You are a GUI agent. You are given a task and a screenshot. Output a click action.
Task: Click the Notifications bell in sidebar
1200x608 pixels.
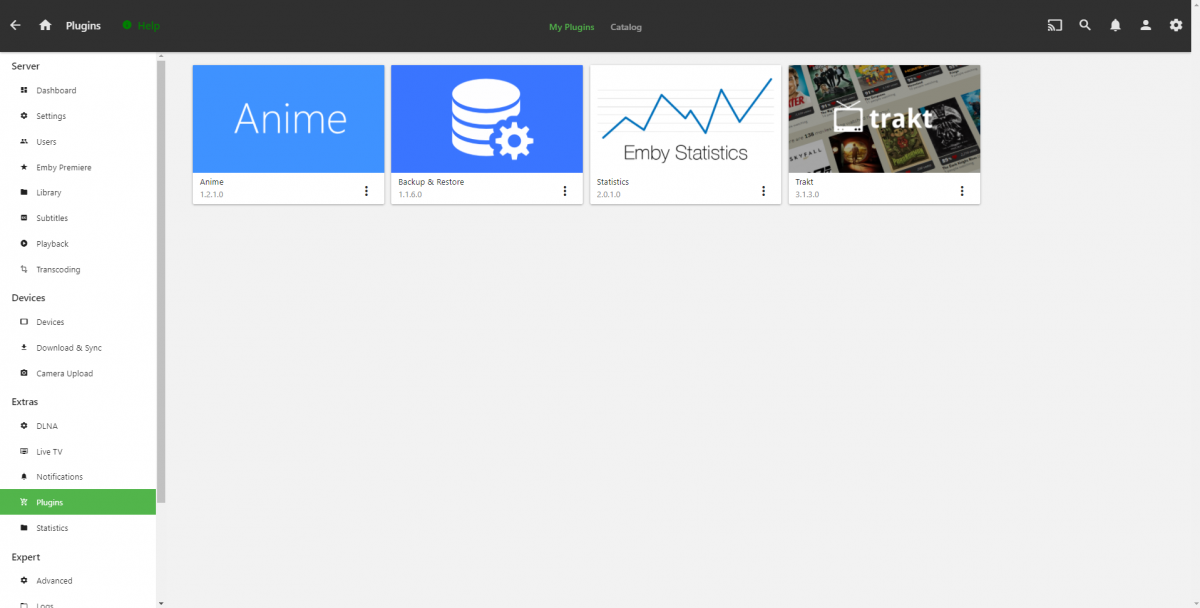click(x=24, y=477)
